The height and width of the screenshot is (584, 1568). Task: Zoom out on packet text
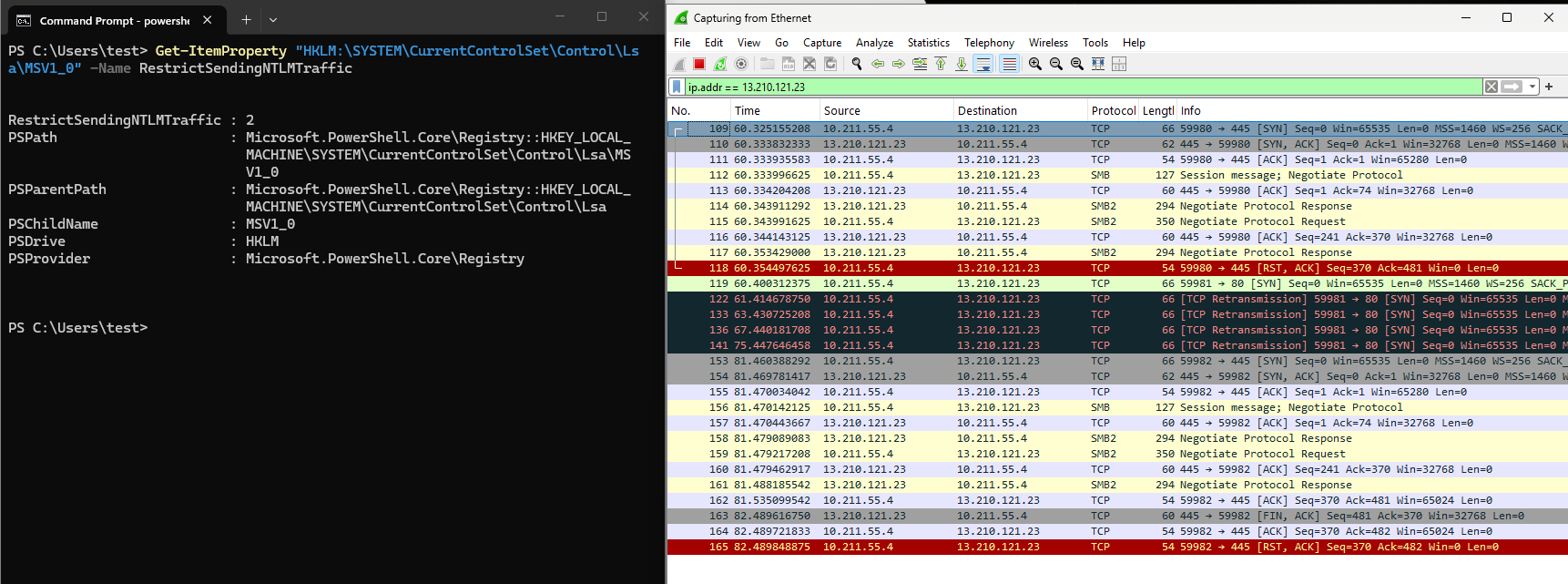1056,64
